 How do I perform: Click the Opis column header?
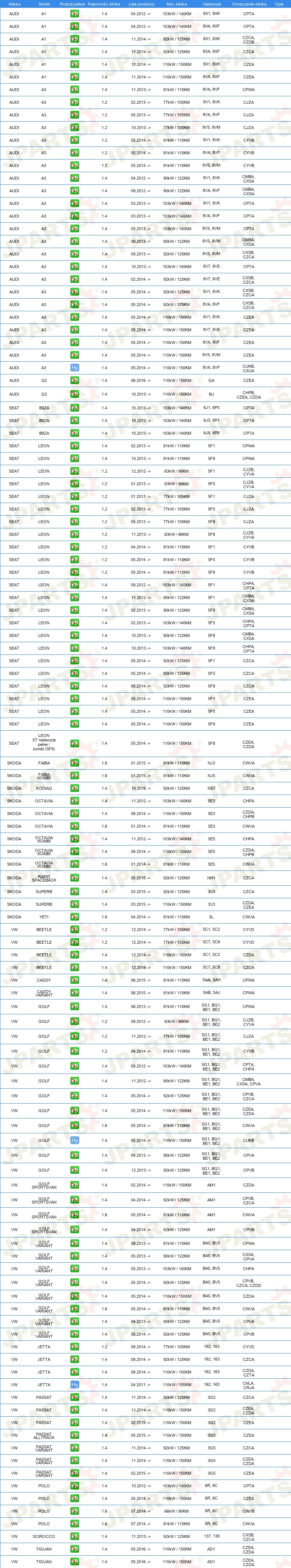279,4
